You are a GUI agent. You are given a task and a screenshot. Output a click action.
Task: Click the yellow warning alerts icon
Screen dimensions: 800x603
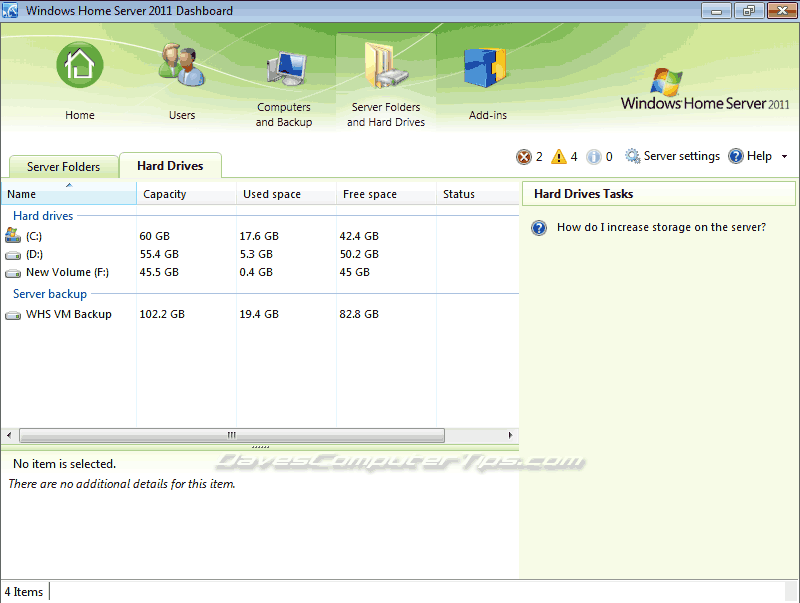coord(559,157)
